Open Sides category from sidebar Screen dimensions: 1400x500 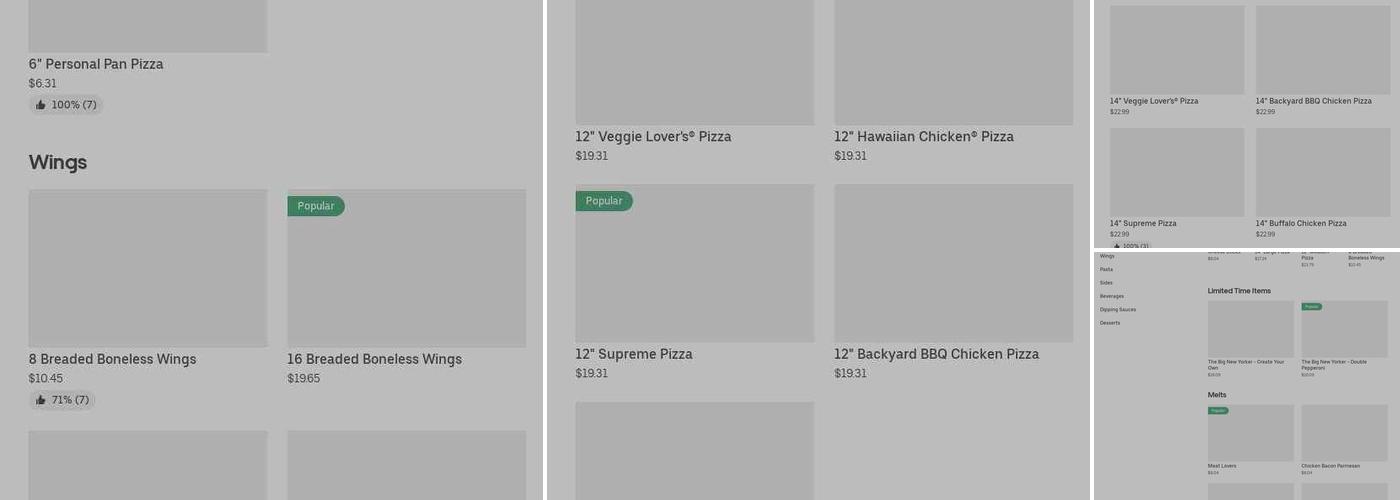1106,283
